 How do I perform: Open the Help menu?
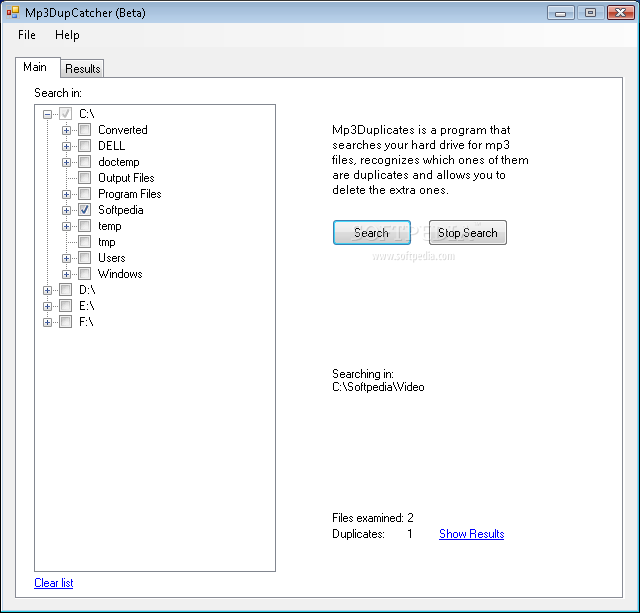[x=67, y=35]
